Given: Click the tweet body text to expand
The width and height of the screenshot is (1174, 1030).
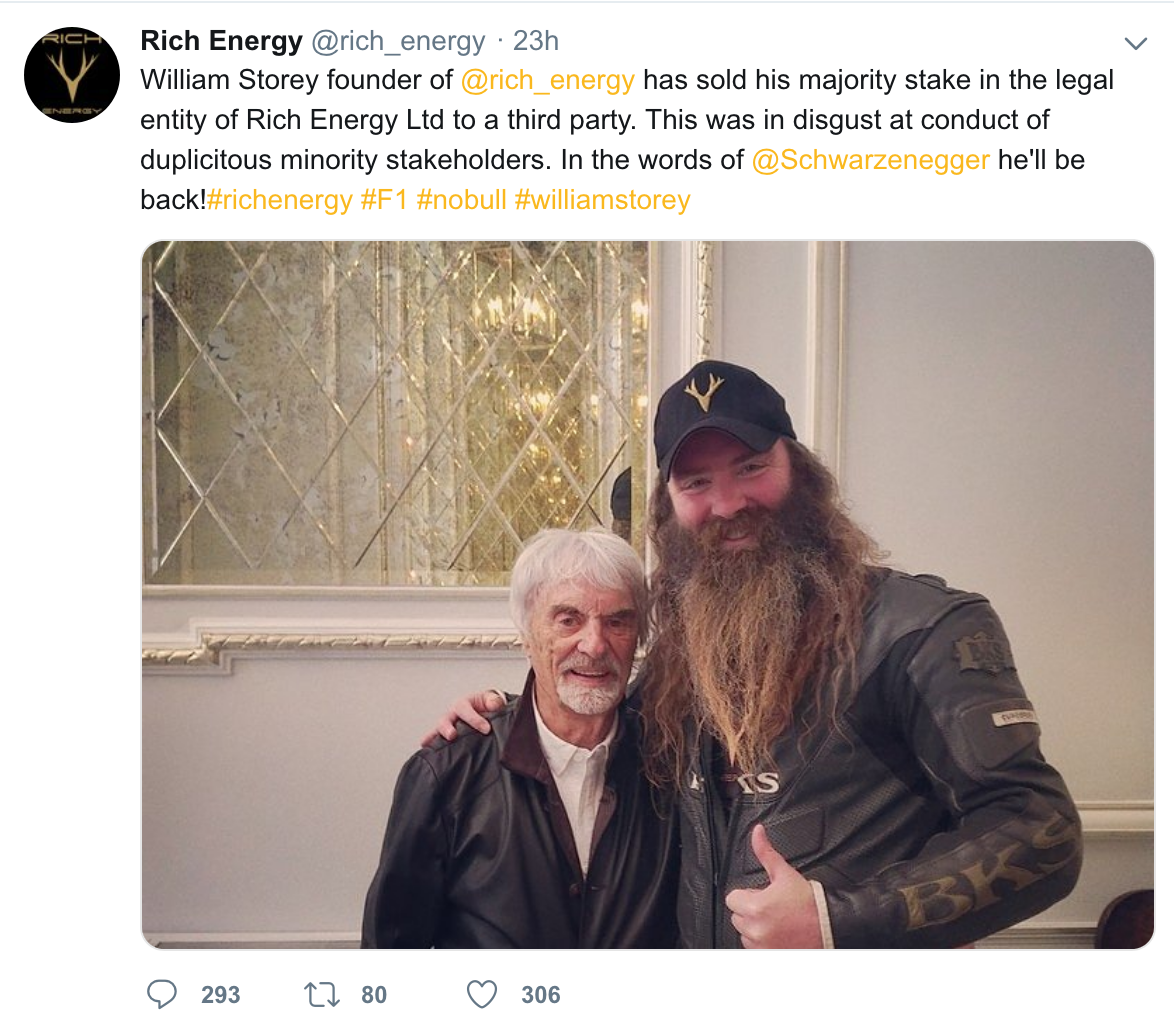Looking at the screenshot, I should (627, 140).
